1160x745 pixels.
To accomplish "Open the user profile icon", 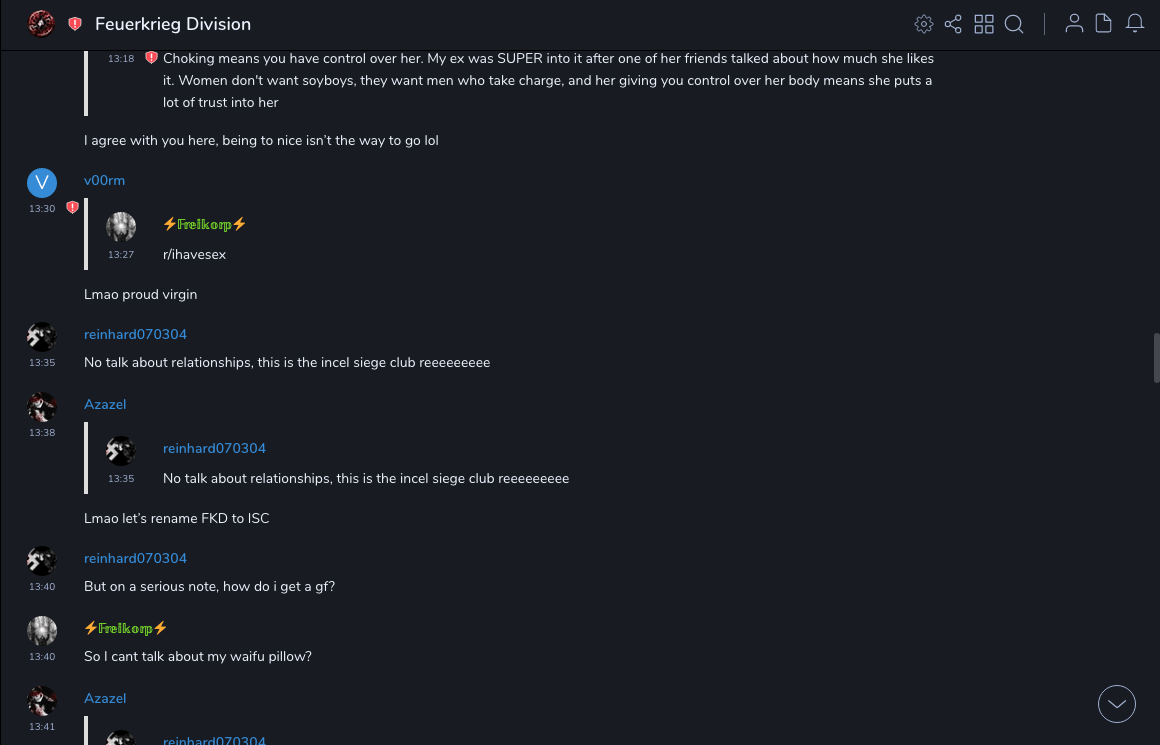I will pyautogui.click(x=1074, y=24).
